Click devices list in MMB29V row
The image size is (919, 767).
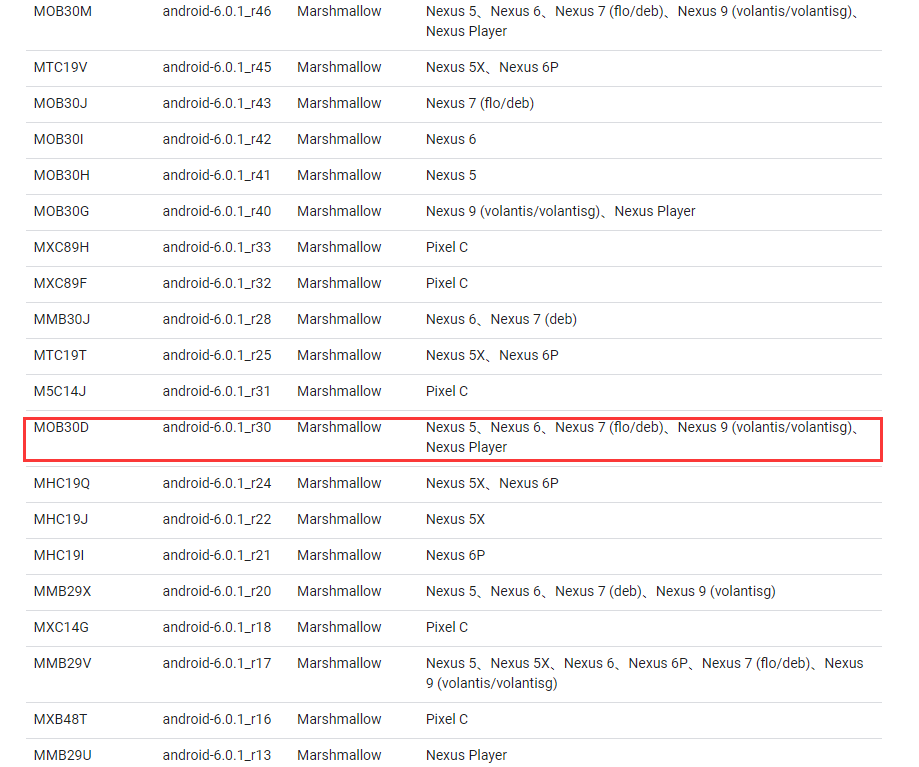[645, 673]
